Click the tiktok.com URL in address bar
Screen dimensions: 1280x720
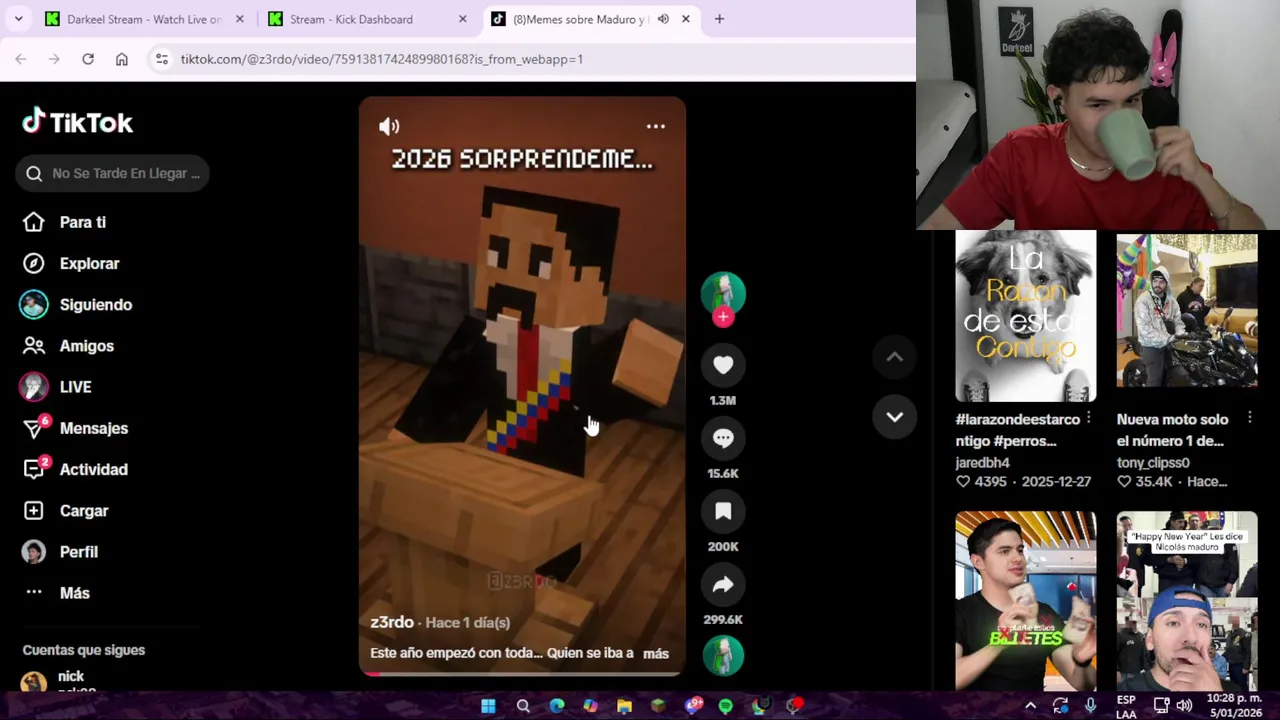coord(382,59)
